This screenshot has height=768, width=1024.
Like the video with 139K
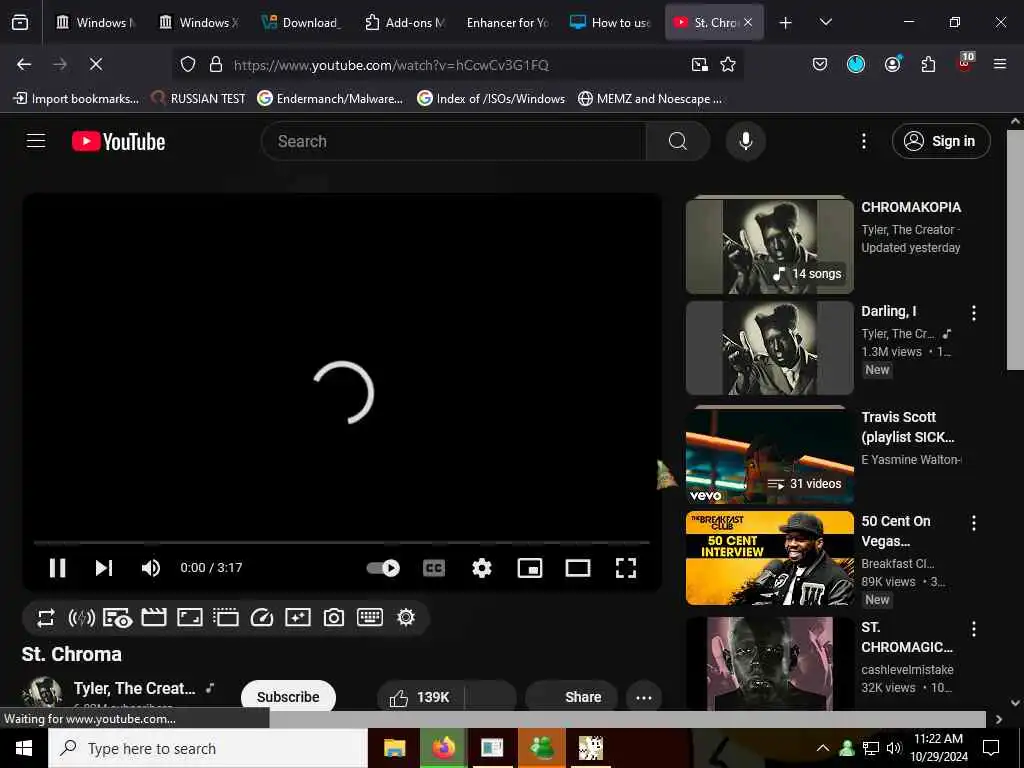pyautogui.click(x=421, y=697)
